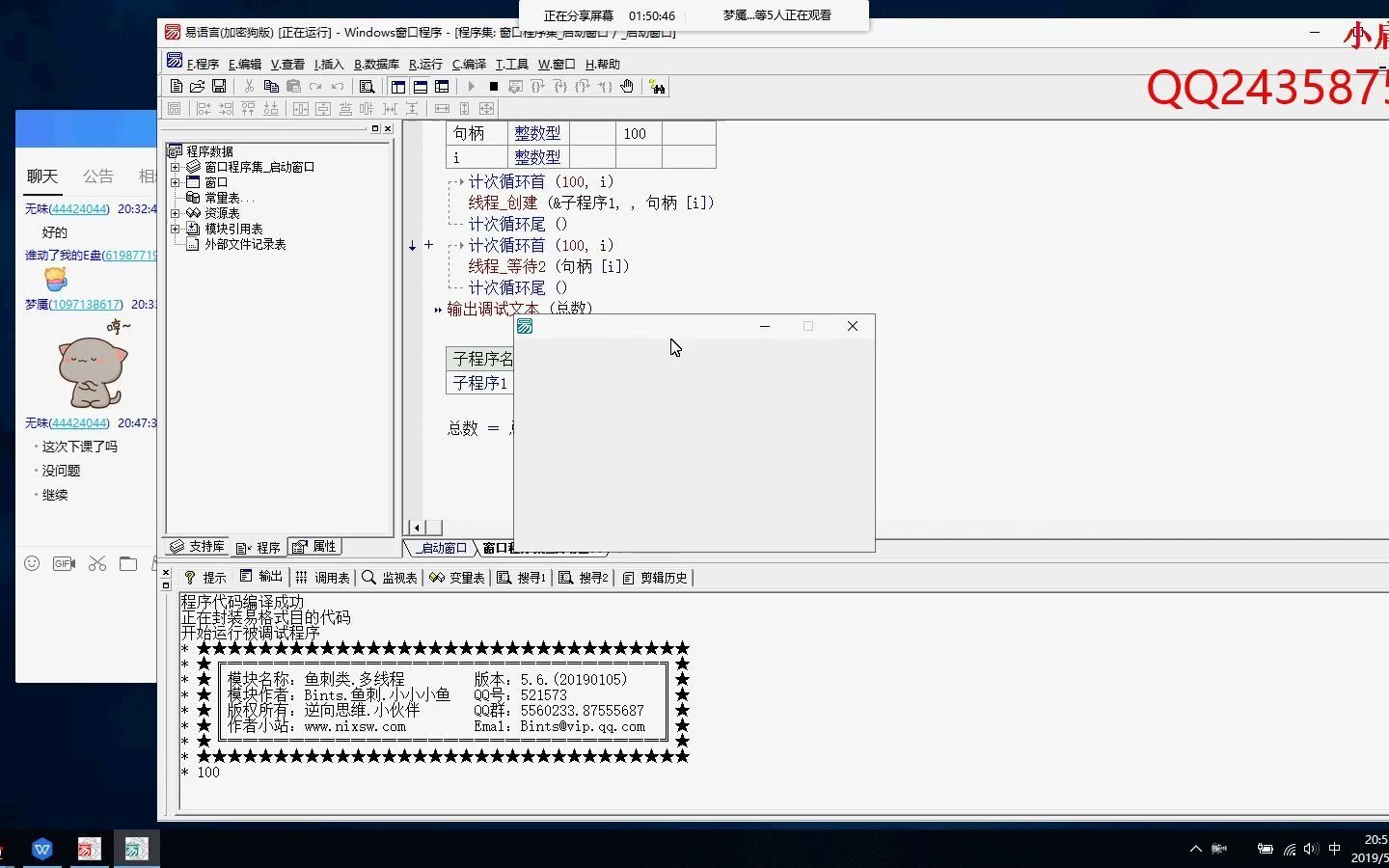Open the B.数据库 menu
The width and height of the screenshot is (1389, 868).
point(376,64)
